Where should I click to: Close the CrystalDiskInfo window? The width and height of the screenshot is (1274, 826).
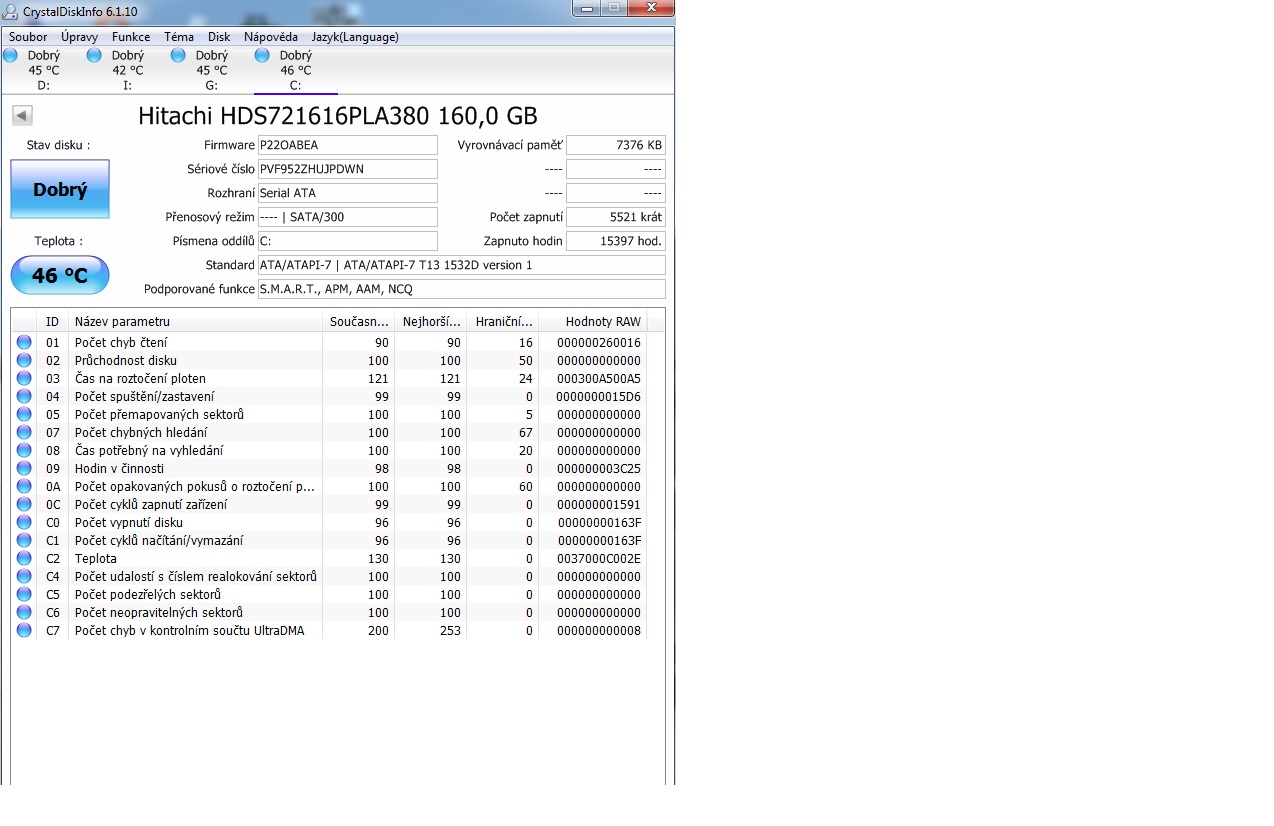point(649,8)
